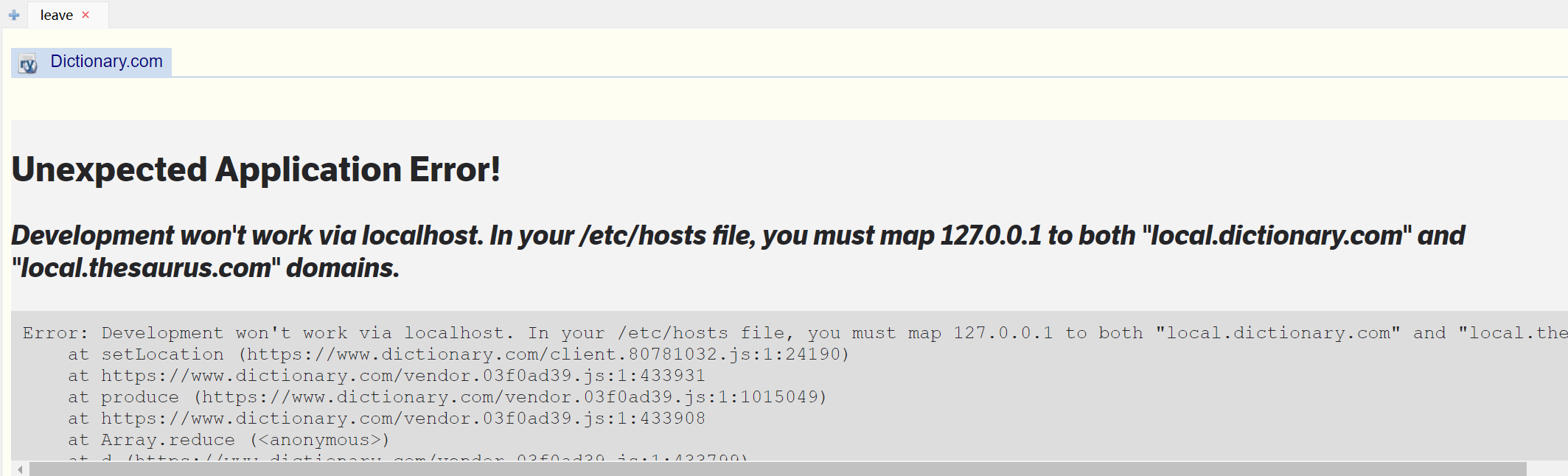Click the scrollbar left arrow
The width and height of the screenshot is (1568, 476).
[20, 469]
